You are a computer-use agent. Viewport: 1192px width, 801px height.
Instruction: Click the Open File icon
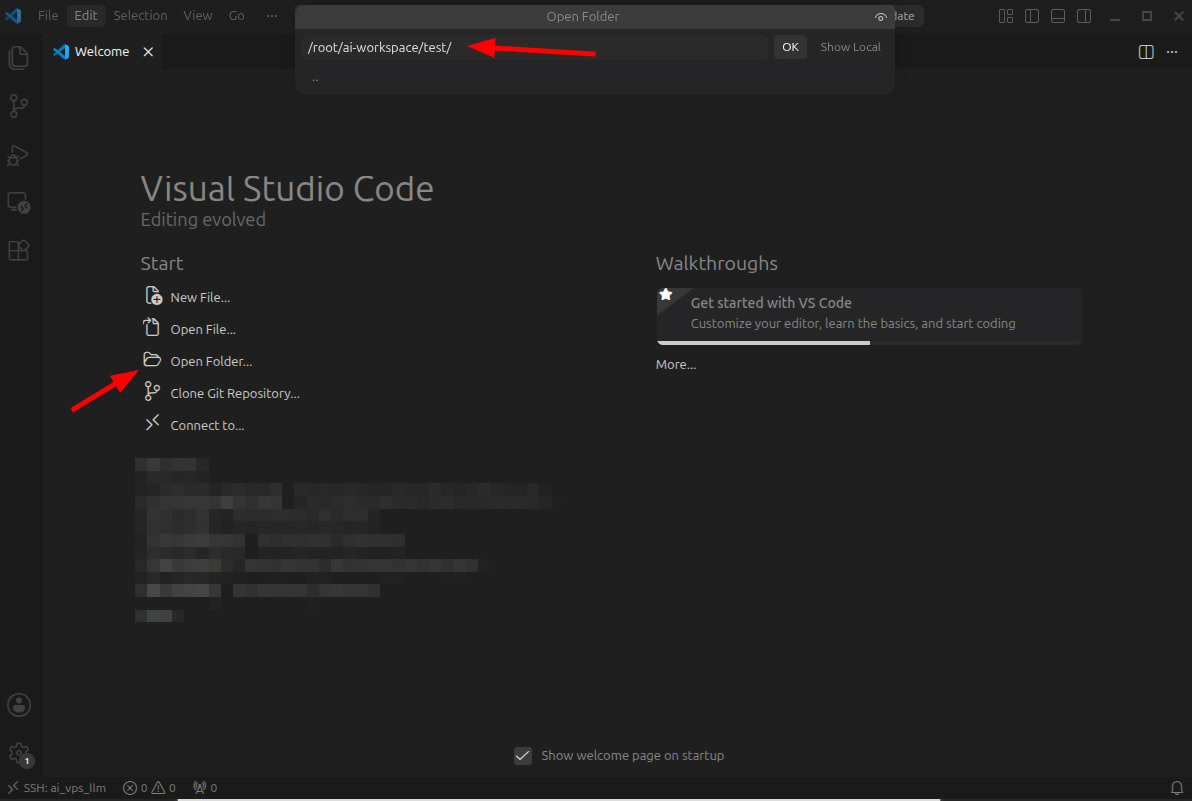pos(152,328)
